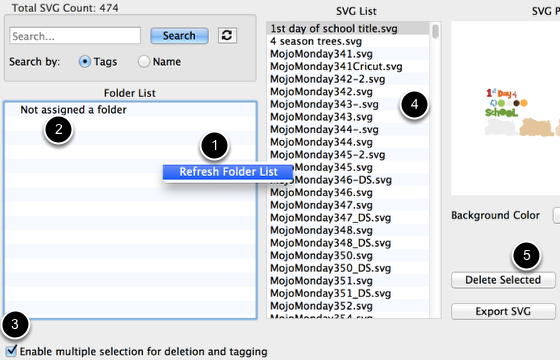Focus the Search text field
The width and height of the screenshot is (560, 360).
tap(75, 36)
